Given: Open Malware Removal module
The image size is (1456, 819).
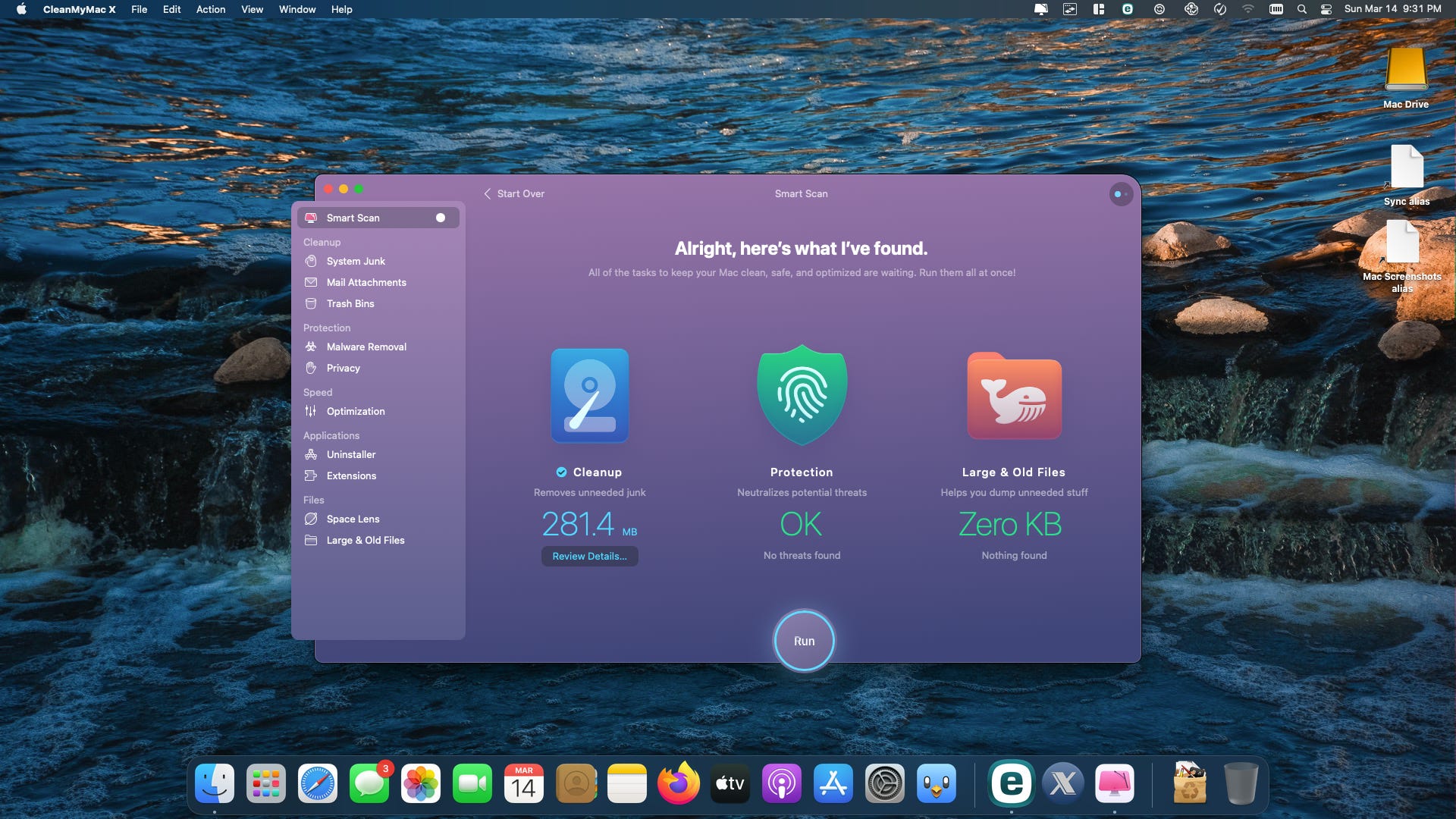Looking at the screenshot, I should pos(366,347).
